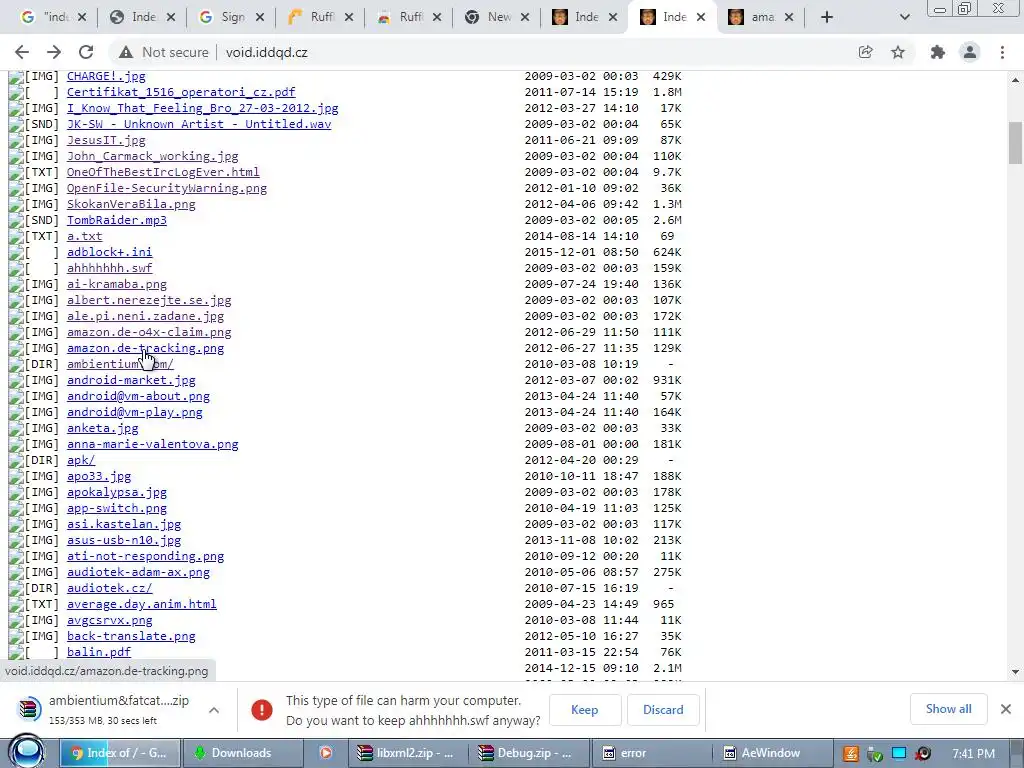Screen dimensions: 1024x768
Task: Click the network monitor tray icon
Action: coord(899,753)
